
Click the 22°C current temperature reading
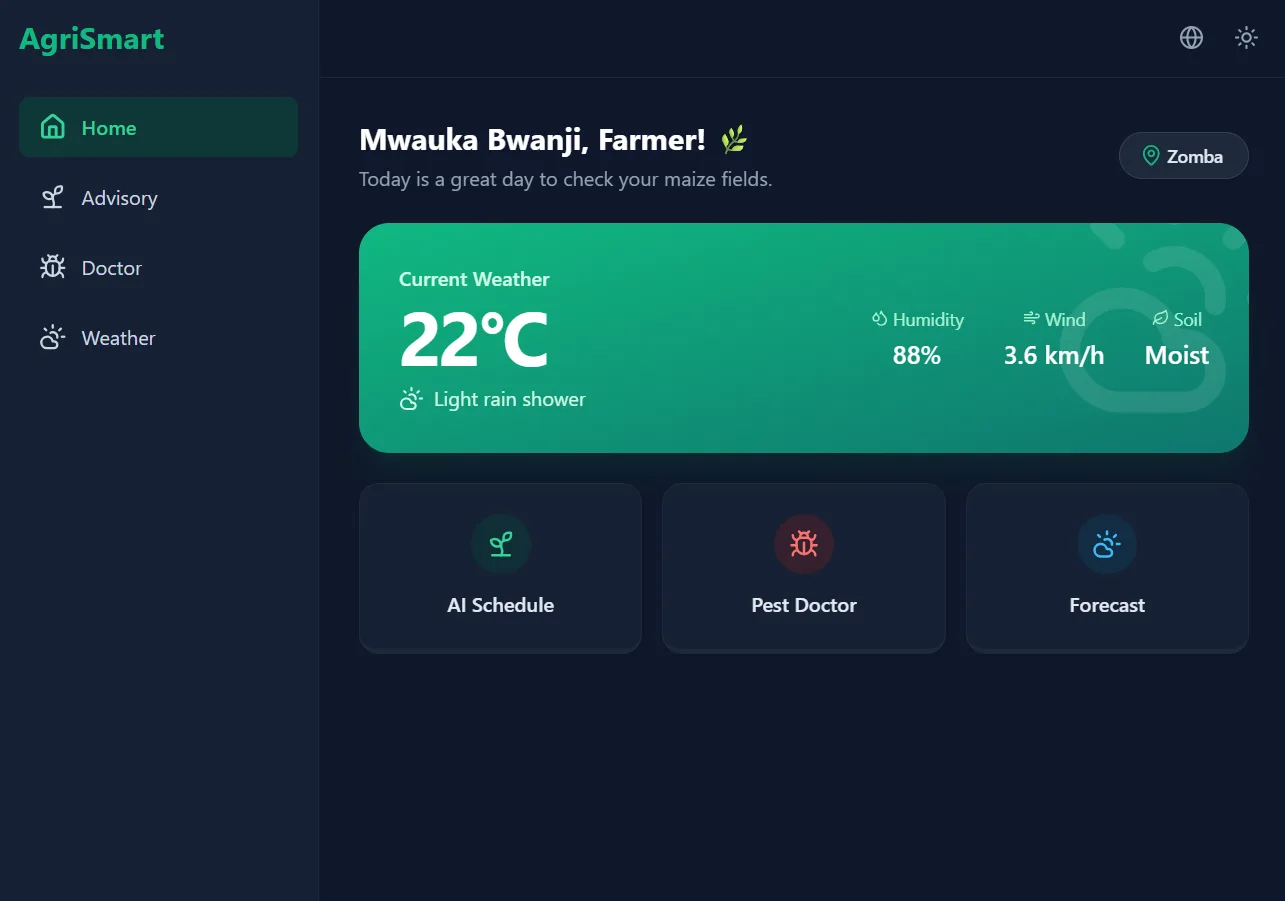point(474,340)
